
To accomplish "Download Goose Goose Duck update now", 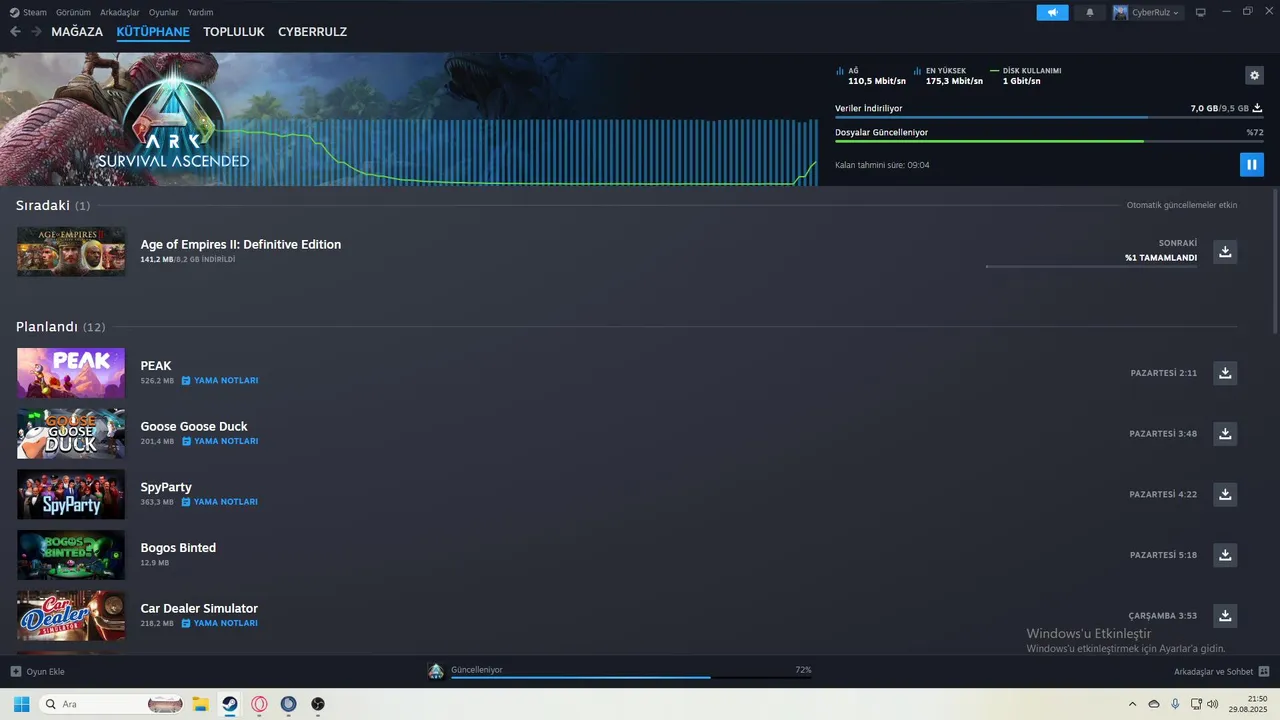I will (x=1225, y=434).
